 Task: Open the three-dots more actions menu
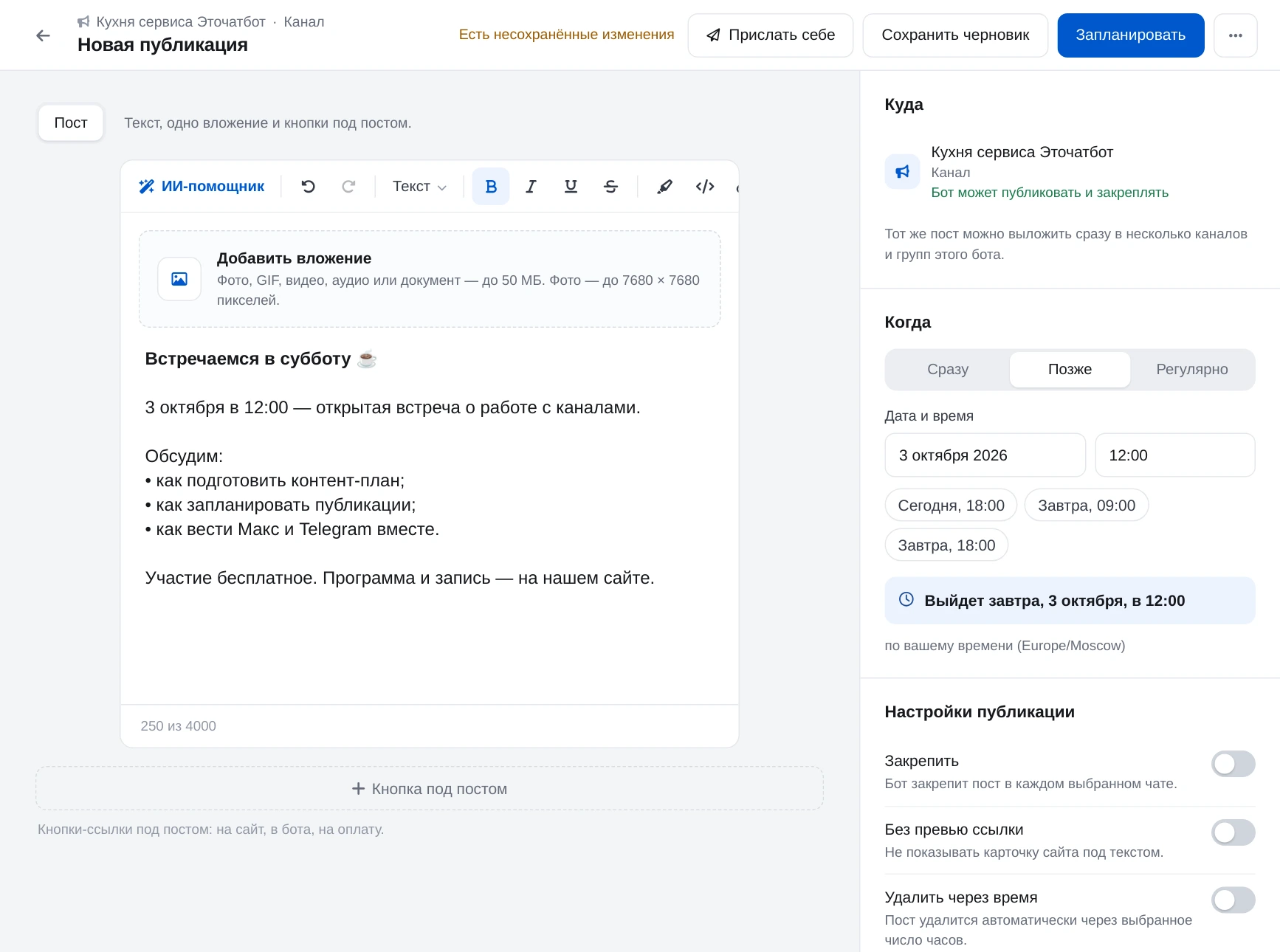1235,35
